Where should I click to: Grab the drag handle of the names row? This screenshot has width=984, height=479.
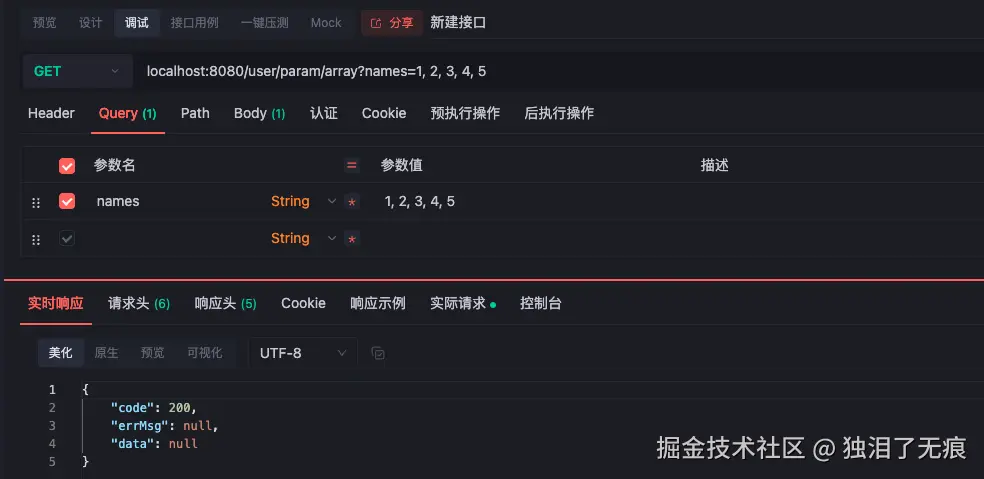click(x=36, y=202)
